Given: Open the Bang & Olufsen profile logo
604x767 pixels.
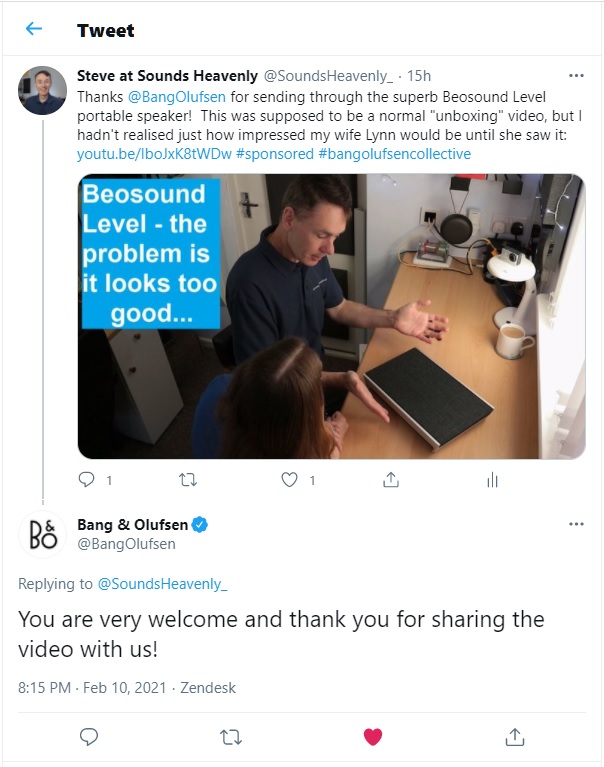Looking at the screenshot, I should tap(43, 534).
